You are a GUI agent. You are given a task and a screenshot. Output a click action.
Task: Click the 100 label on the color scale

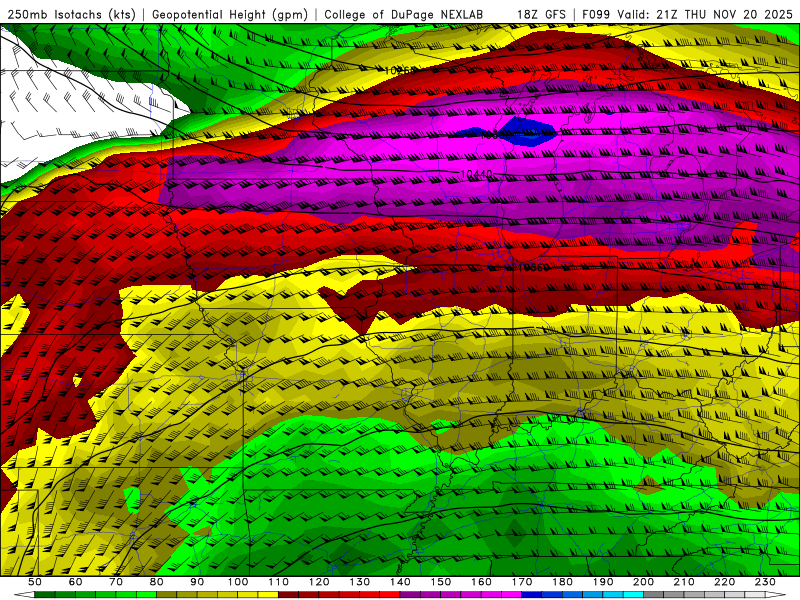pos(238,582)
